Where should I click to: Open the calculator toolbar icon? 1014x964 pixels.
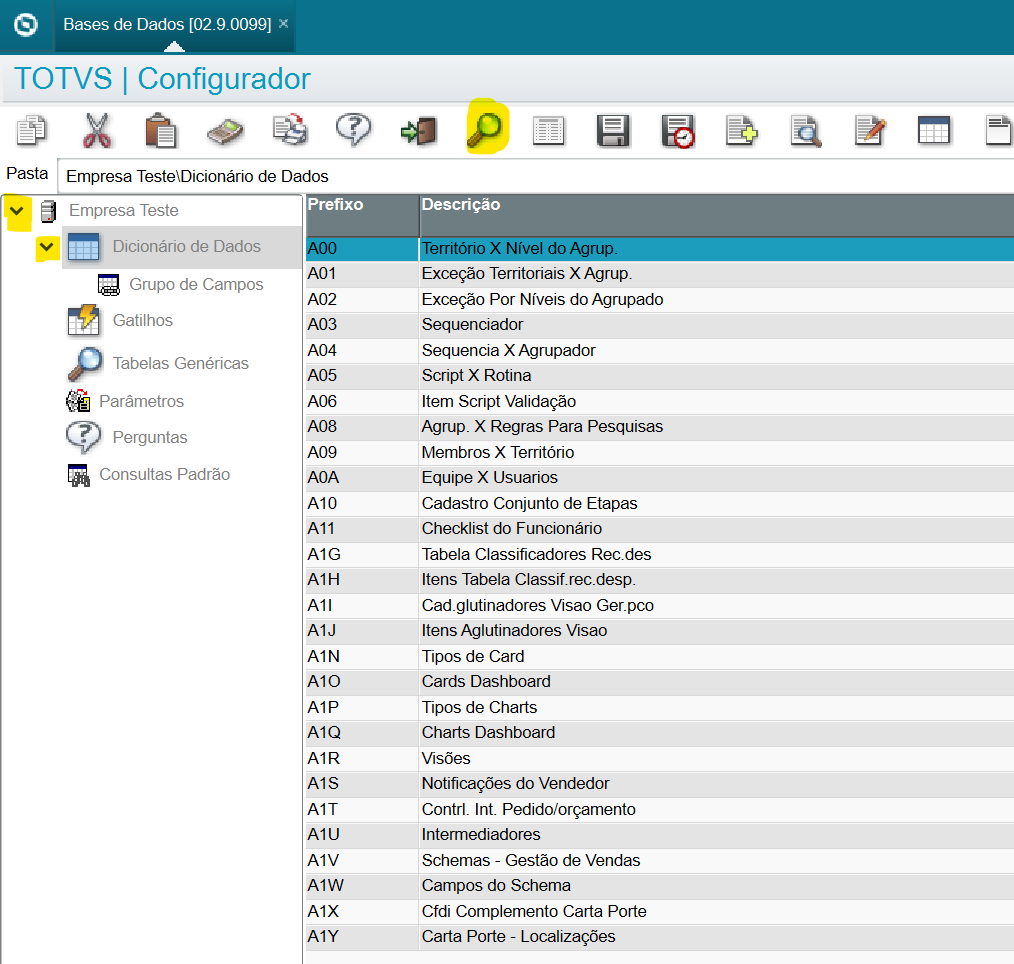coord(225,131)
